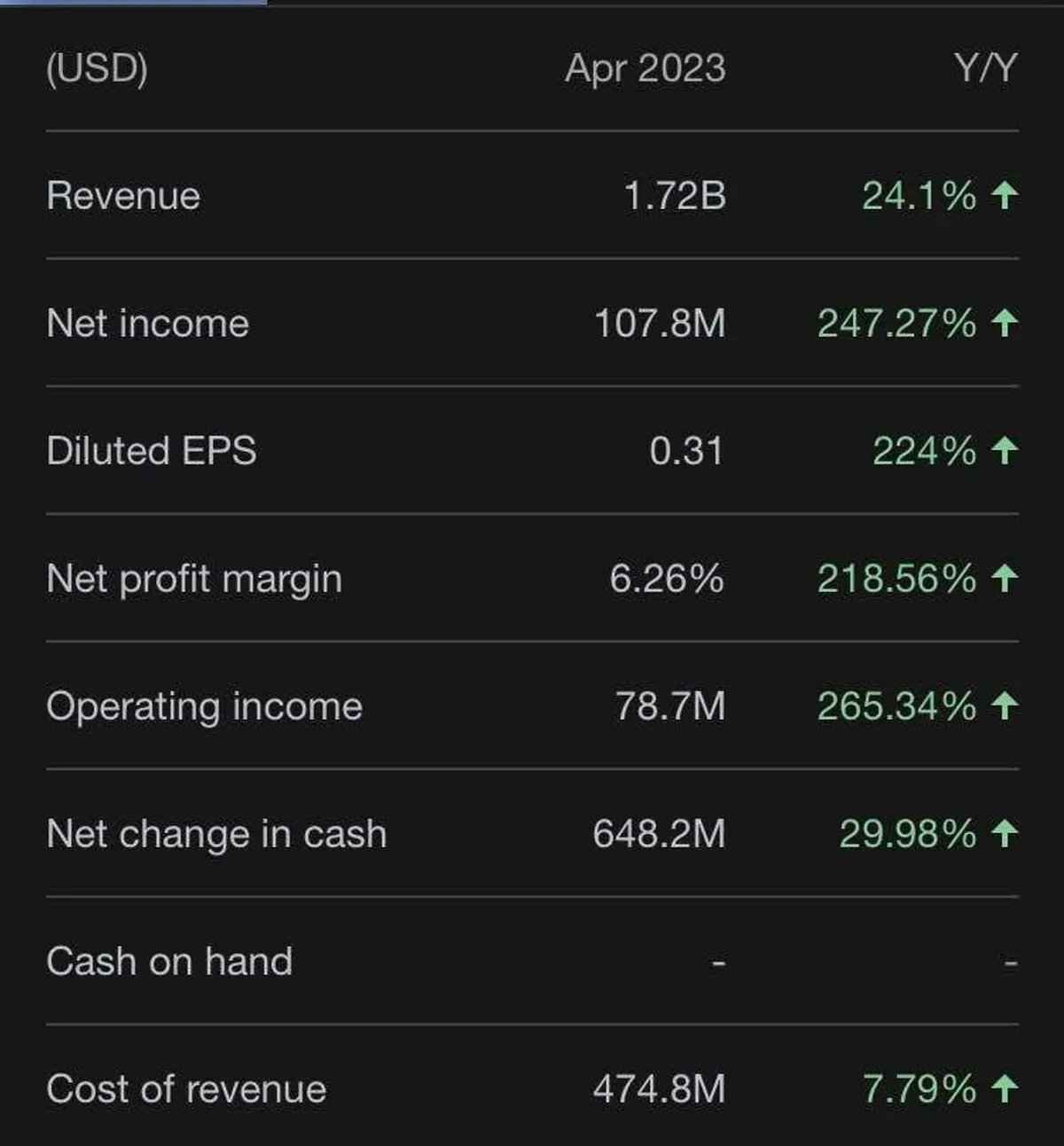Viewport: 1064px width, 1146px height.
Task: Select the blue-underlined tab at top
Action: [133, 4]
